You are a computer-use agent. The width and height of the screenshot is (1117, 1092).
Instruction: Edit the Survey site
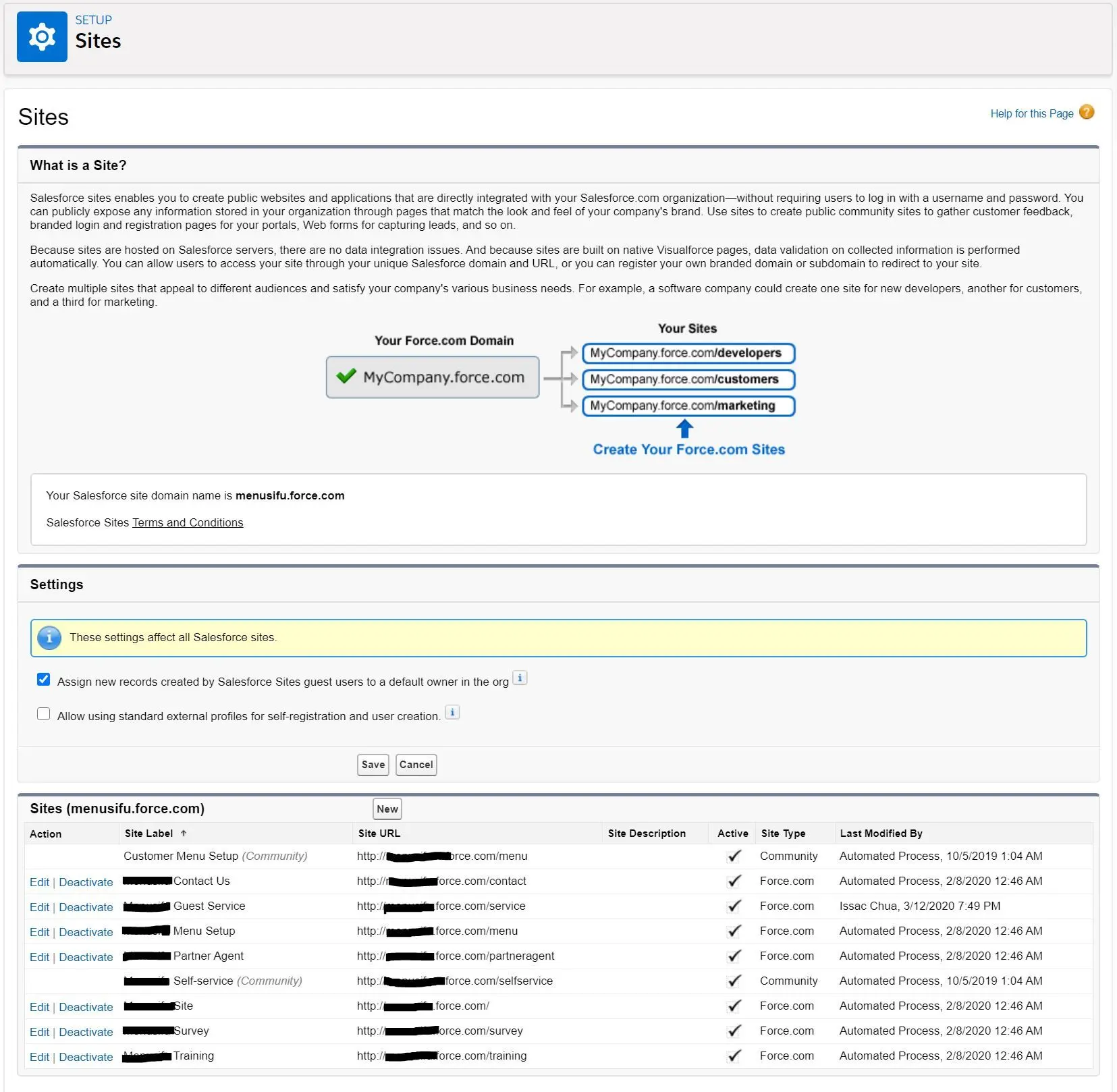point(39,1032)
